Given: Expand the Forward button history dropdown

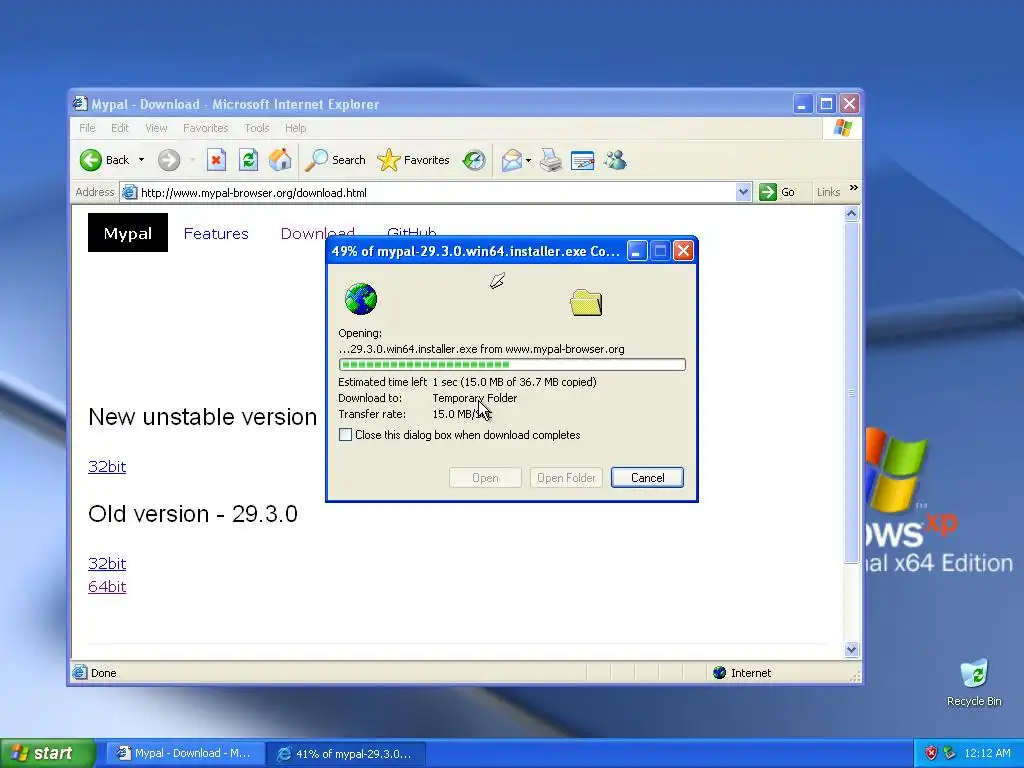Looking at the screenshot, I should click(x=192, y=160).
